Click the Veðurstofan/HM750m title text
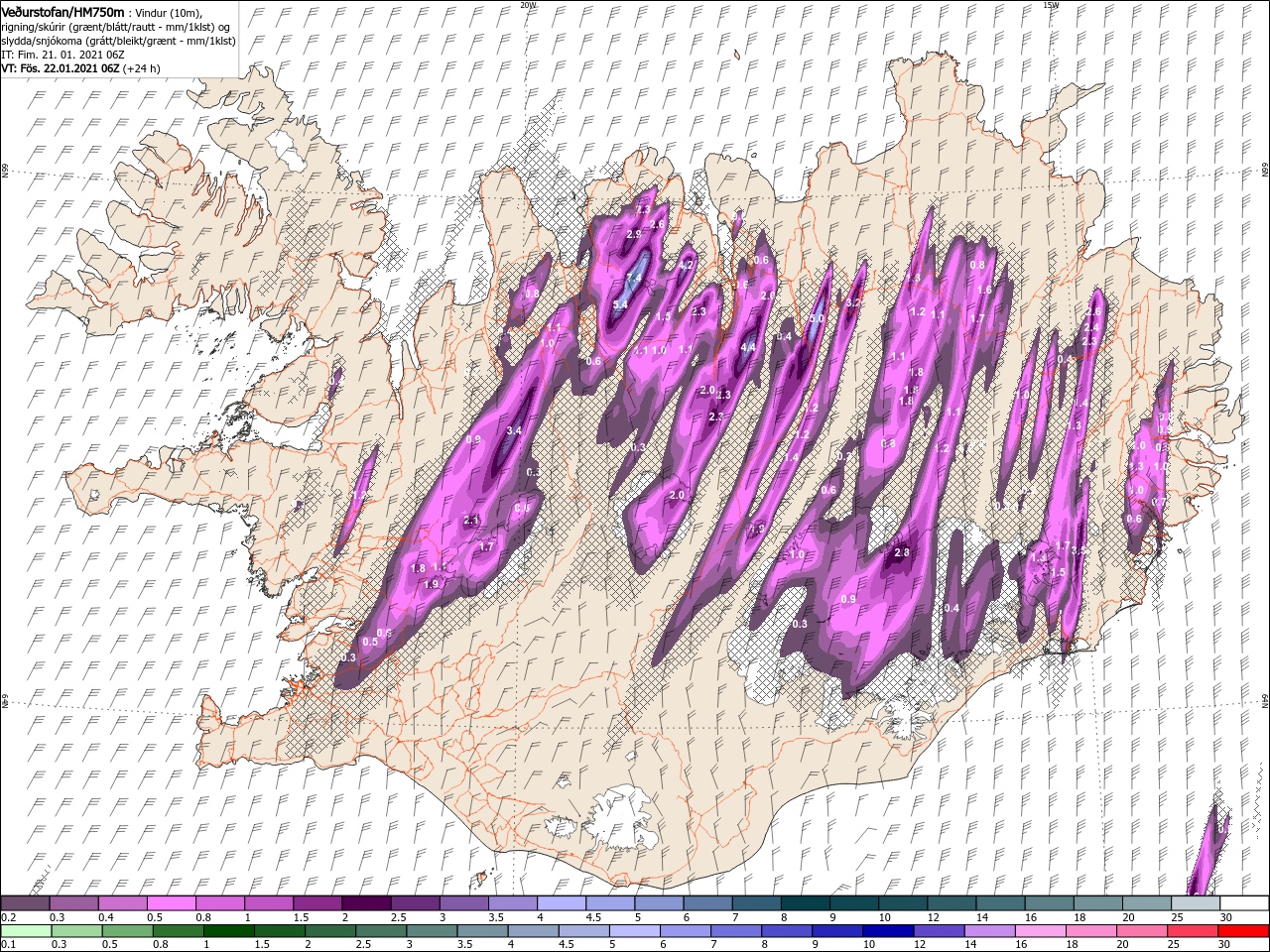Screen dimensions: 1270x952 coord(63,11)
